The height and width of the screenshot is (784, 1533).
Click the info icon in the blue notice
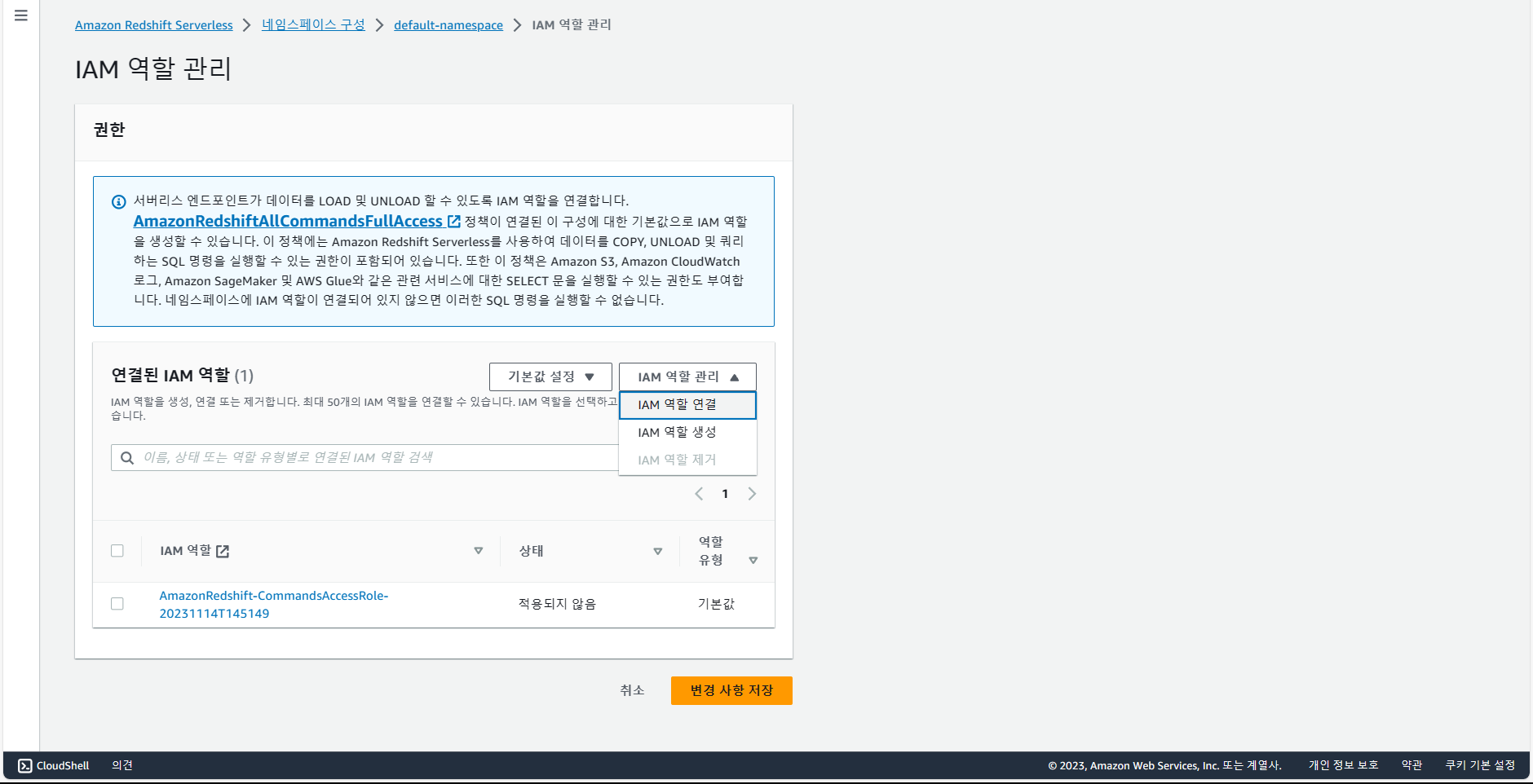(119, 201)
